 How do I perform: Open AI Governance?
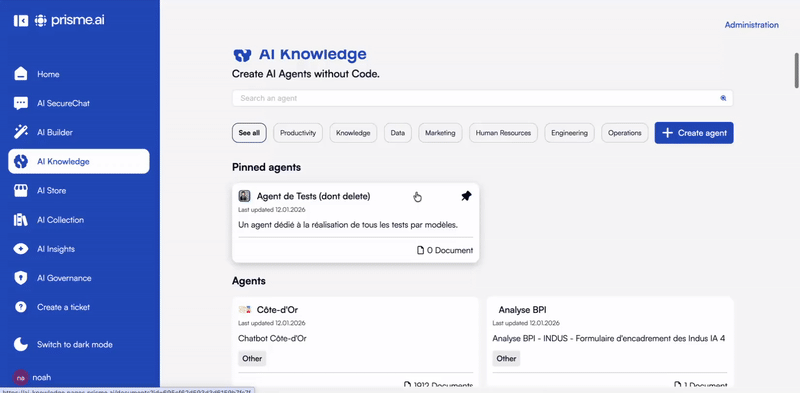(79, 278)
